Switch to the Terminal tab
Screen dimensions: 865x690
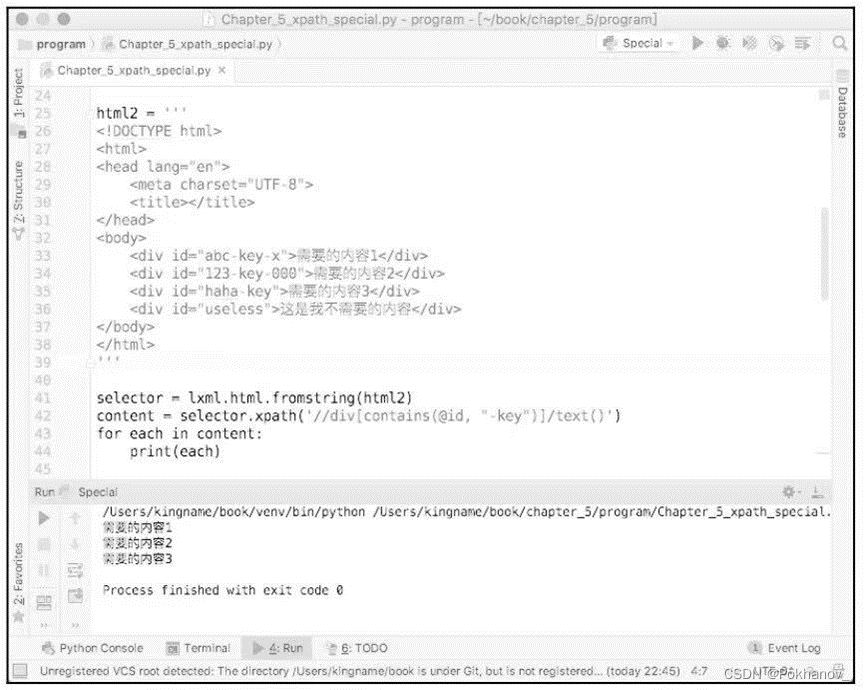(207, 648)
